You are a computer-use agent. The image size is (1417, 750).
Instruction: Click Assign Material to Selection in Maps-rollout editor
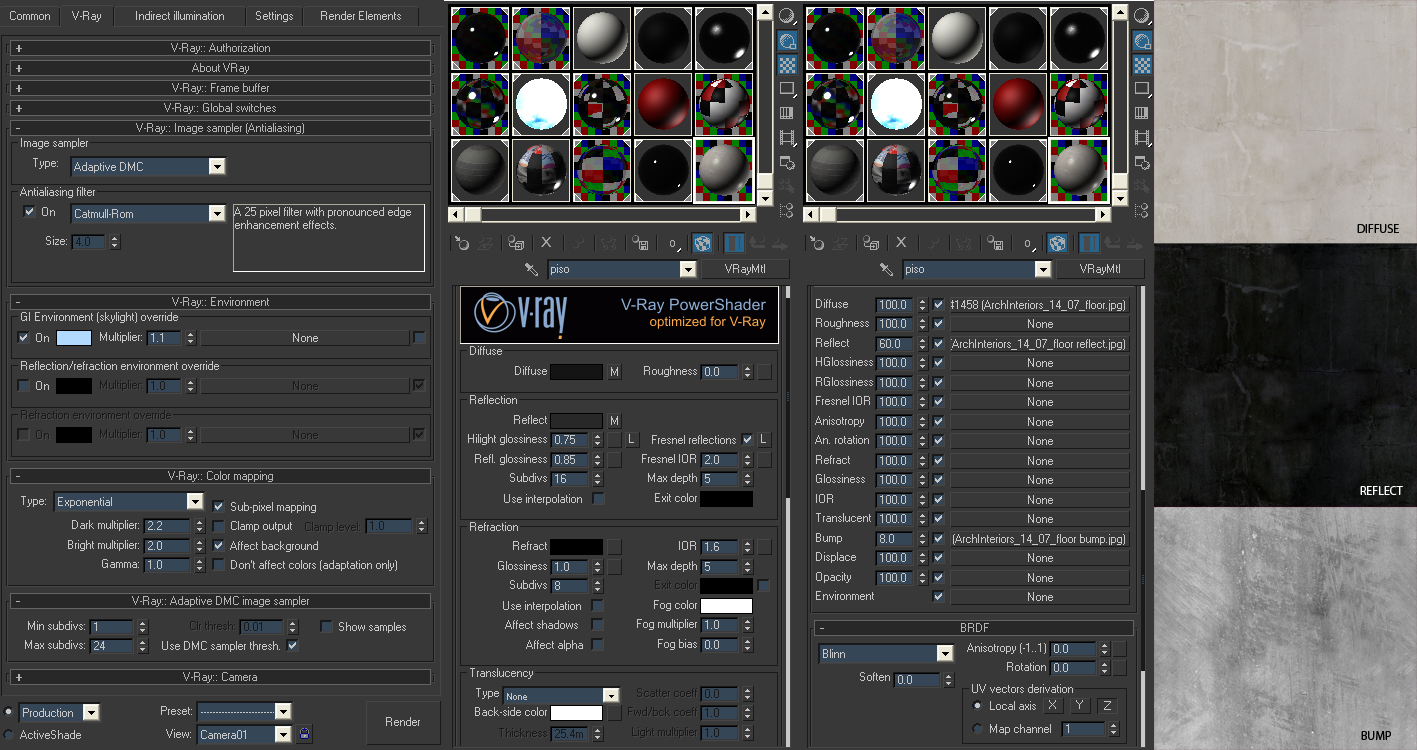871,242
